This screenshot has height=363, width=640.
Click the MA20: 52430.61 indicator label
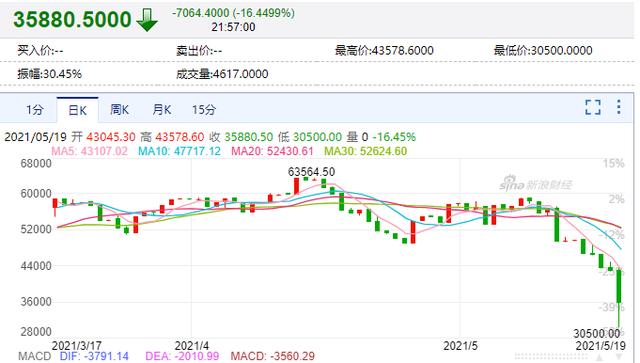pyautogui.click(x=272, y=151)
